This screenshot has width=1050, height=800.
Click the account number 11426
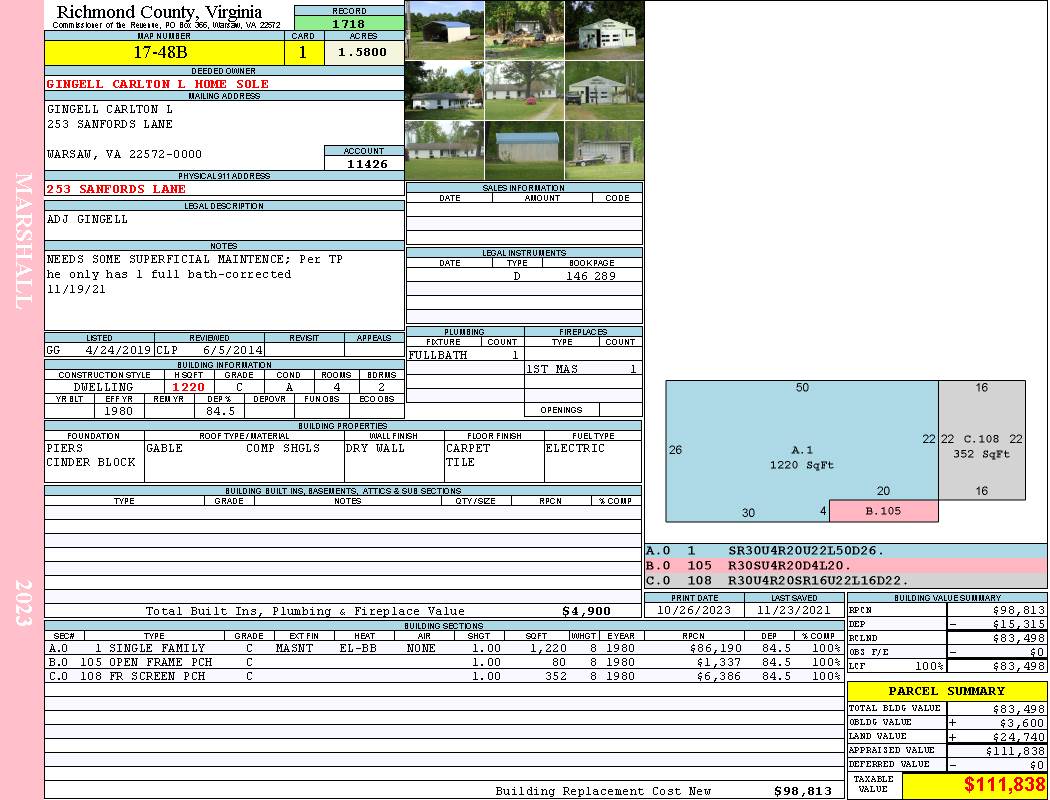pos(365,163)
